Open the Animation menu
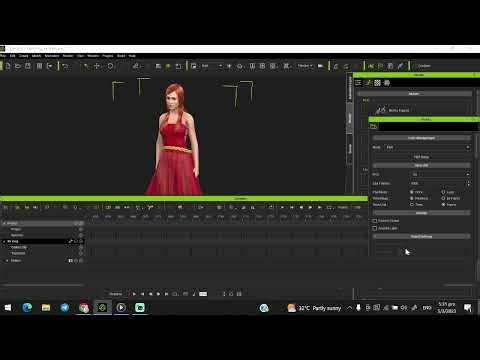480x360 pixels. (x=52, y=56)
